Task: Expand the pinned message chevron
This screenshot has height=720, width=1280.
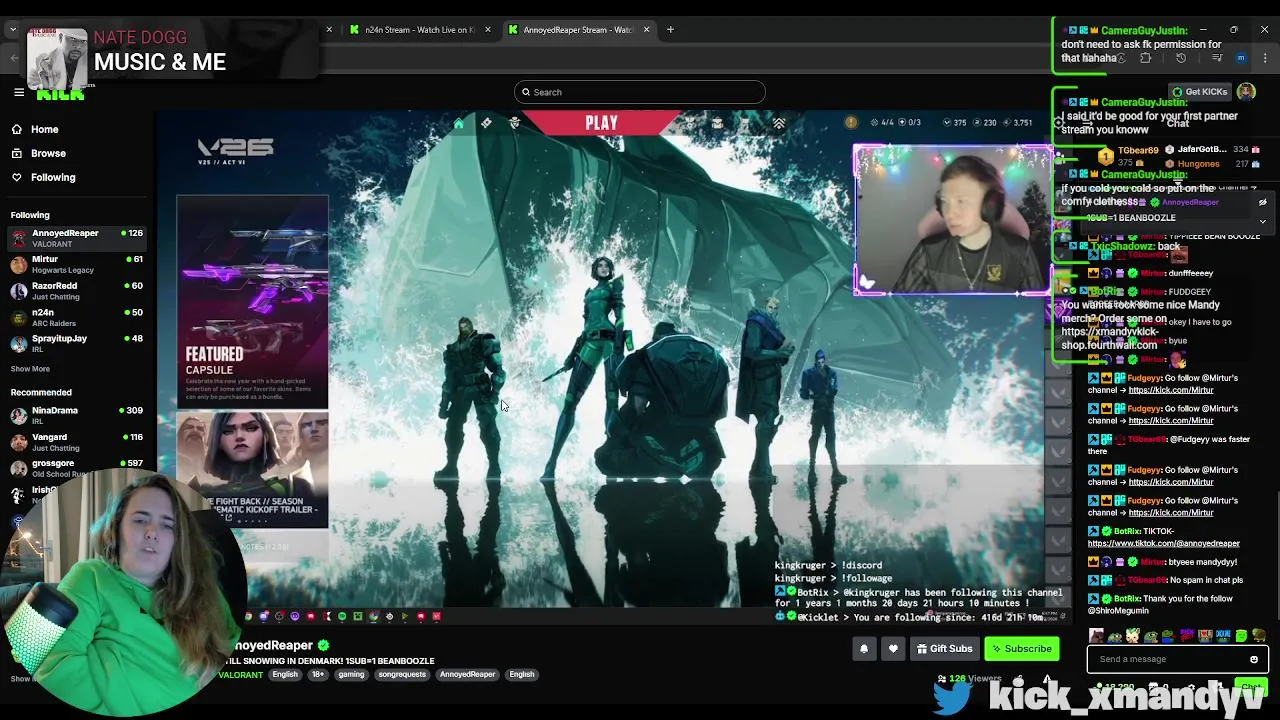Action: coord(1262,221)
